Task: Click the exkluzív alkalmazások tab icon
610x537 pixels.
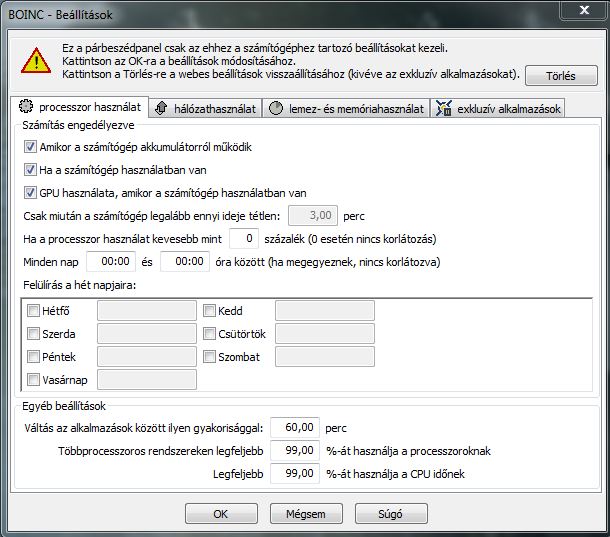Action: 444,108
